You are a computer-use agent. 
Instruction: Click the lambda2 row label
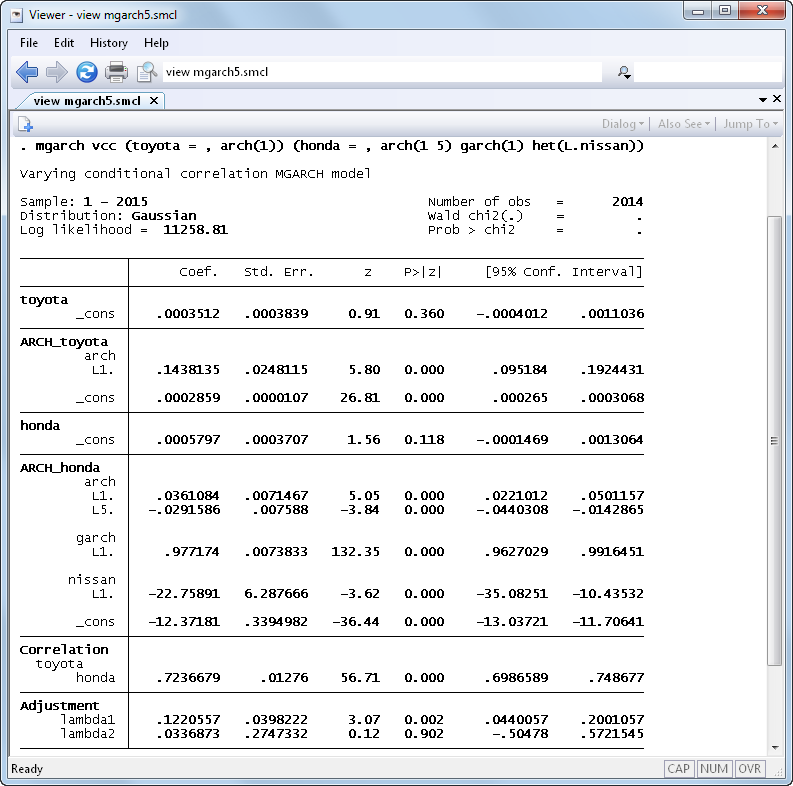pyautogui.click(x=88, y=734)
